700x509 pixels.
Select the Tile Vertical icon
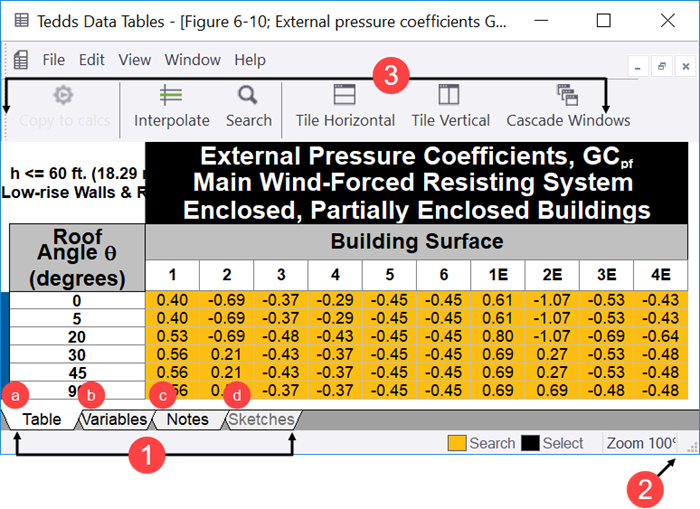coord(449,94)
